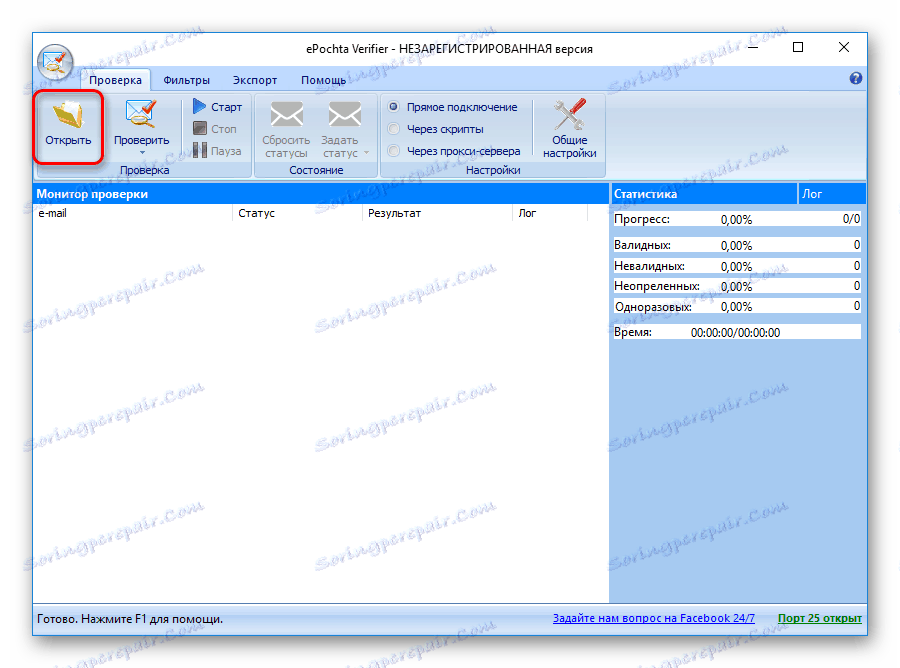Click the Пауза button
The height and width of the screenshot is (668, 900).
217,151
